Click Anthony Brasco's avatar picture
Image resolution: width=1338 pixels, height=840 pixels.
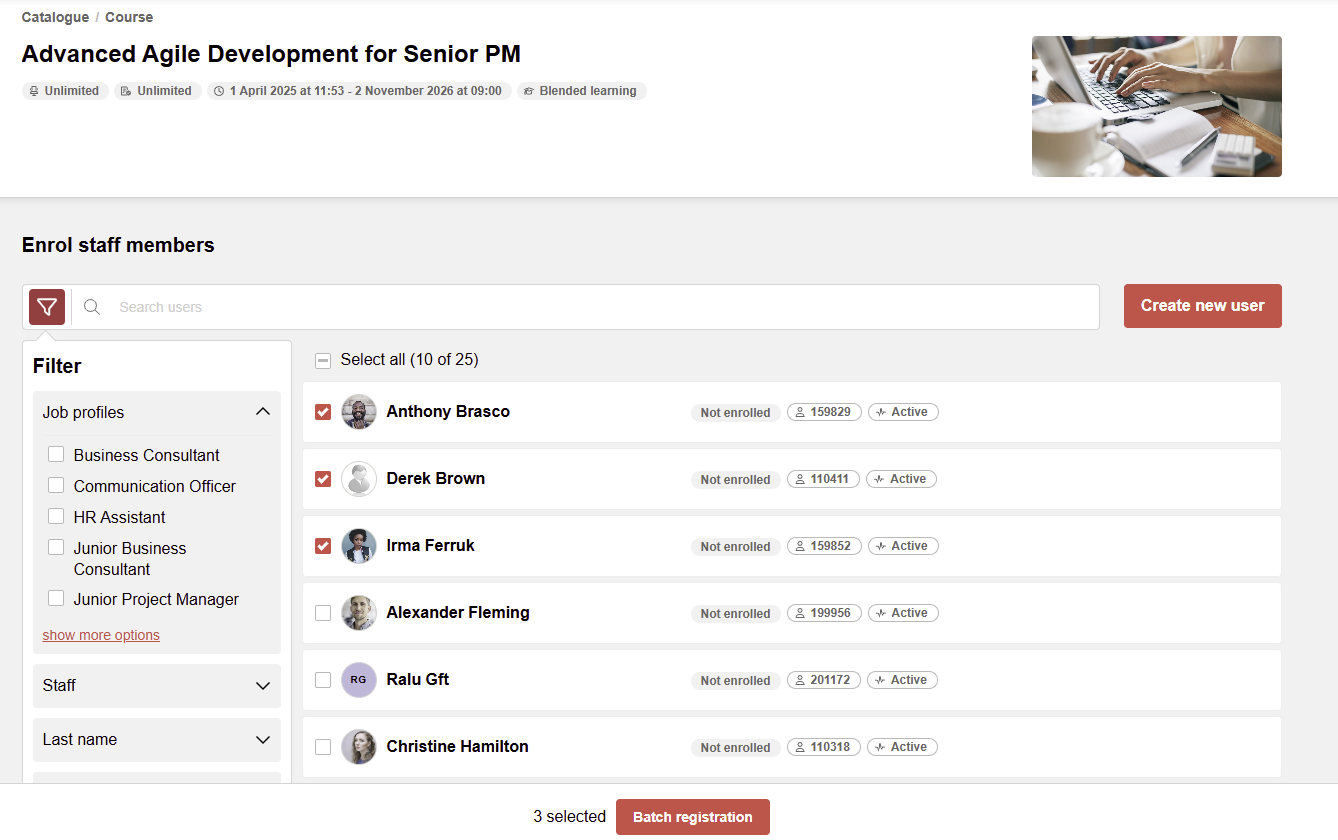point(359,412)
